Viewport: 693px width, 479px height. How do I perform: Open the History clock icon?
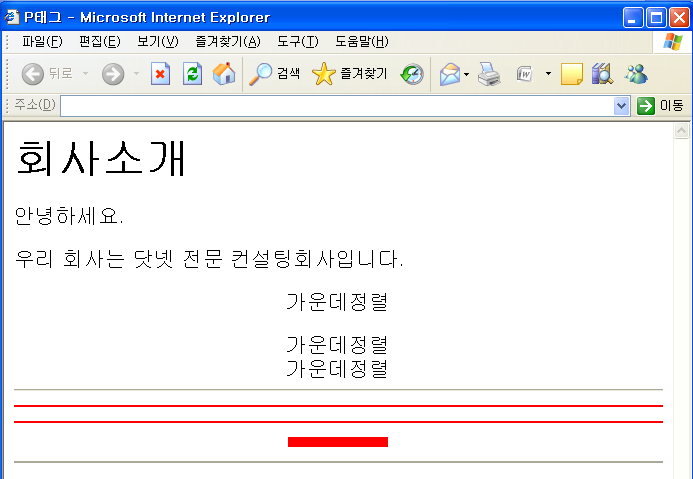(412, 74)
